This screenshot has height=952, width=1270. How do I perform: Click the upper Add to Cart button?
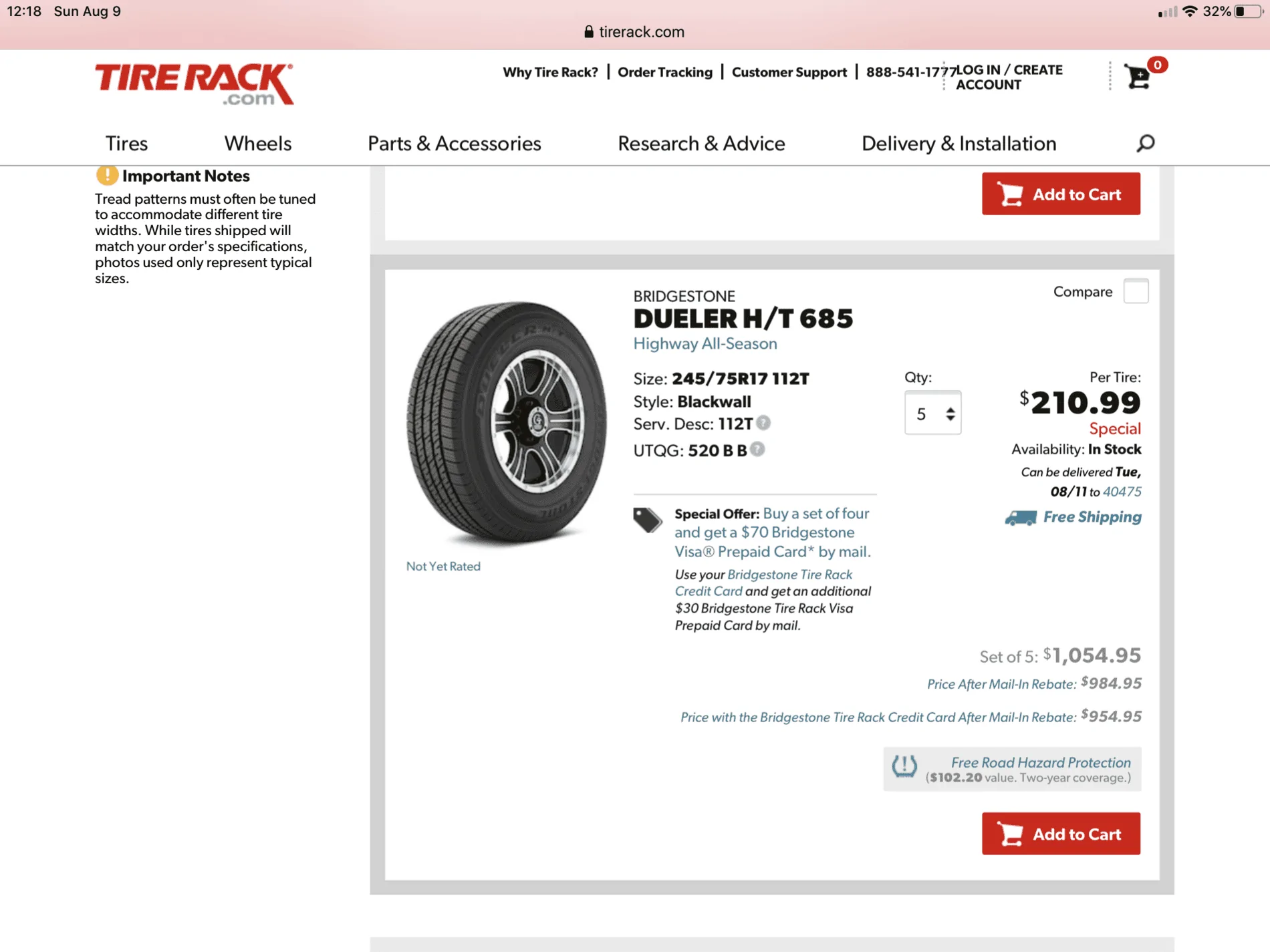pyautogui.click(x=1061, y=194)
